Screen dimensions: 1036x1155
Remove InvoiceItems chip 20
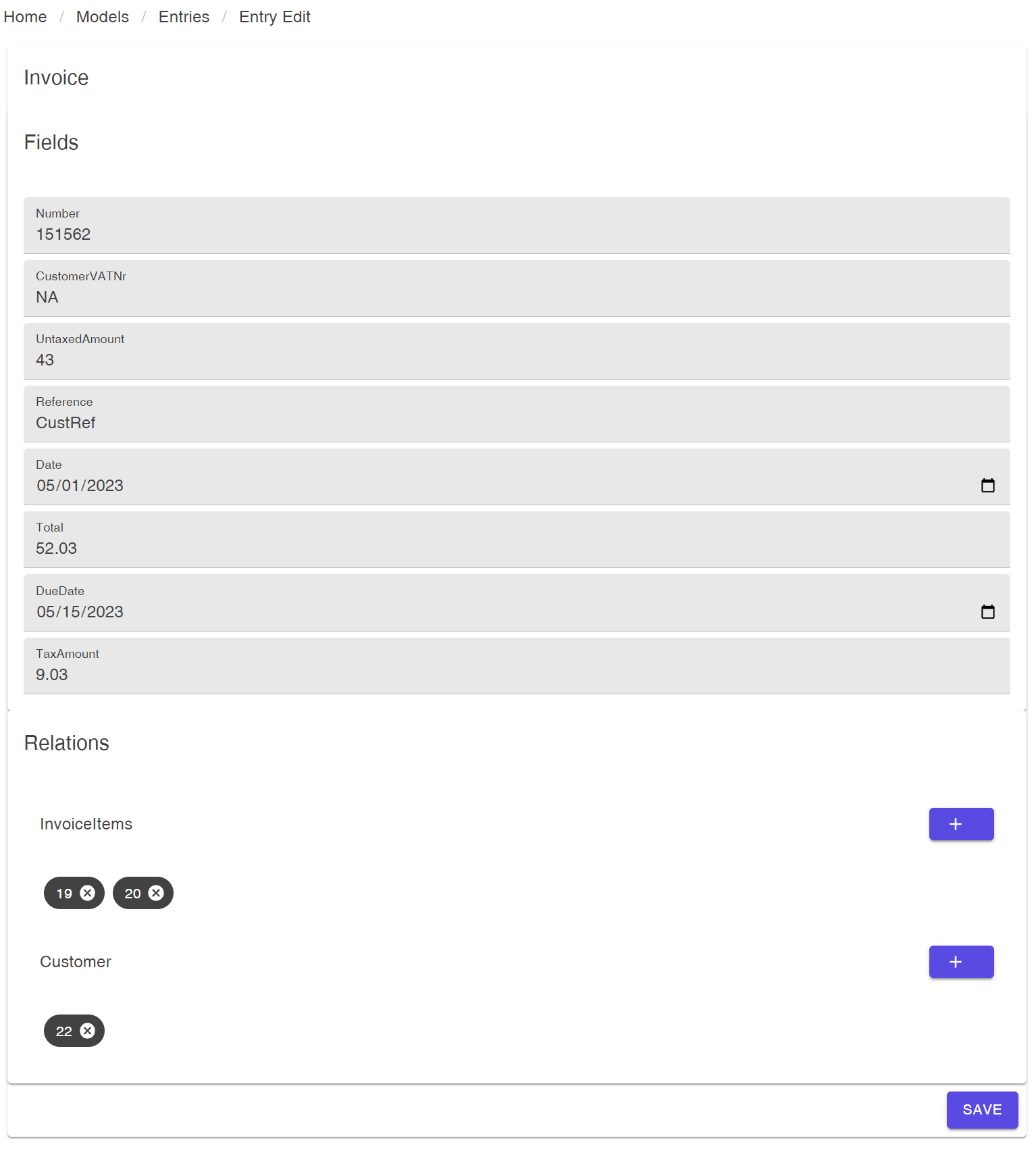(156, 893)
